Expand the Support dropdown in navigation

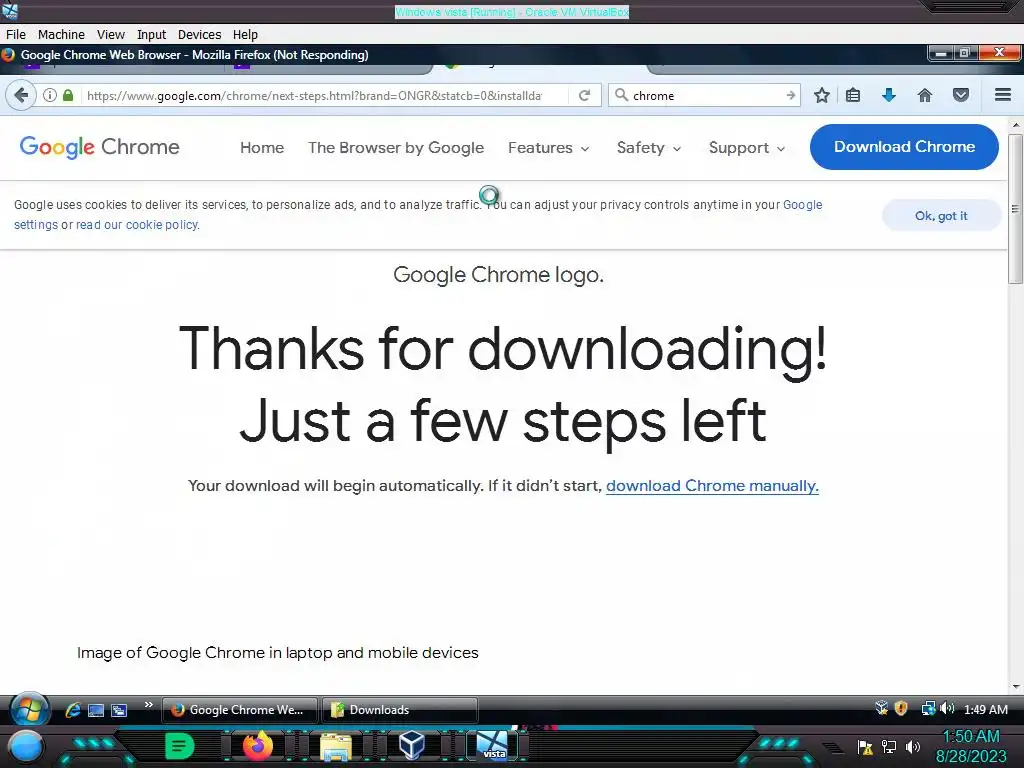(x=746, y=148)
